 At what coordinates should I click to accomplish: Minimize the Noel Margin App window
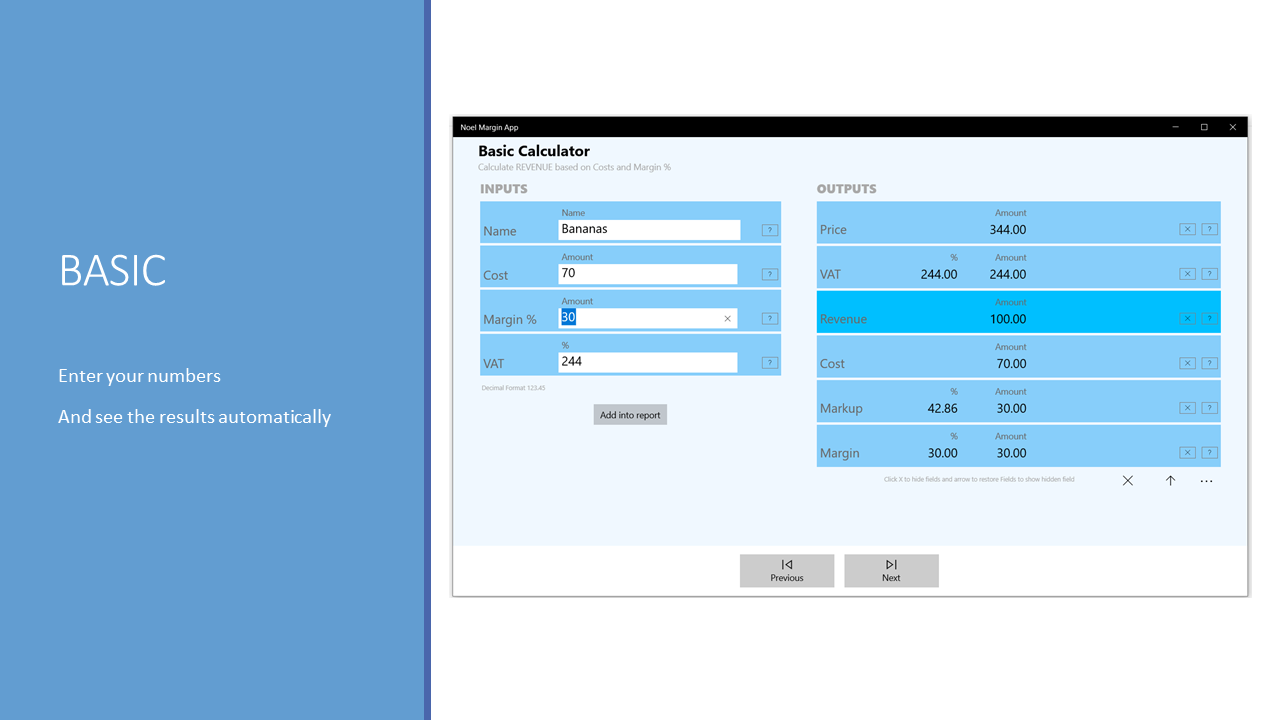(x=1175, y=127)
